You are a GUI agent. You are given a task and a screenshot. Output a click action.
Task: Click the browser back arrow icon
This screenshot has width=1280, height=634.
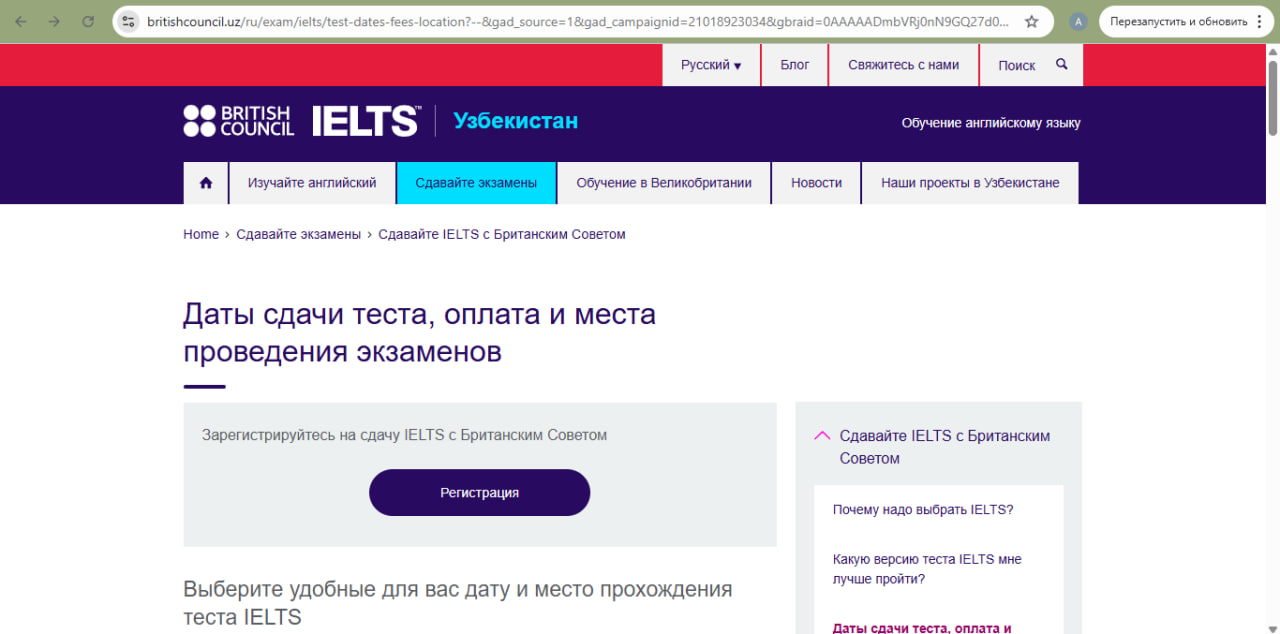(x=21, y=21)
